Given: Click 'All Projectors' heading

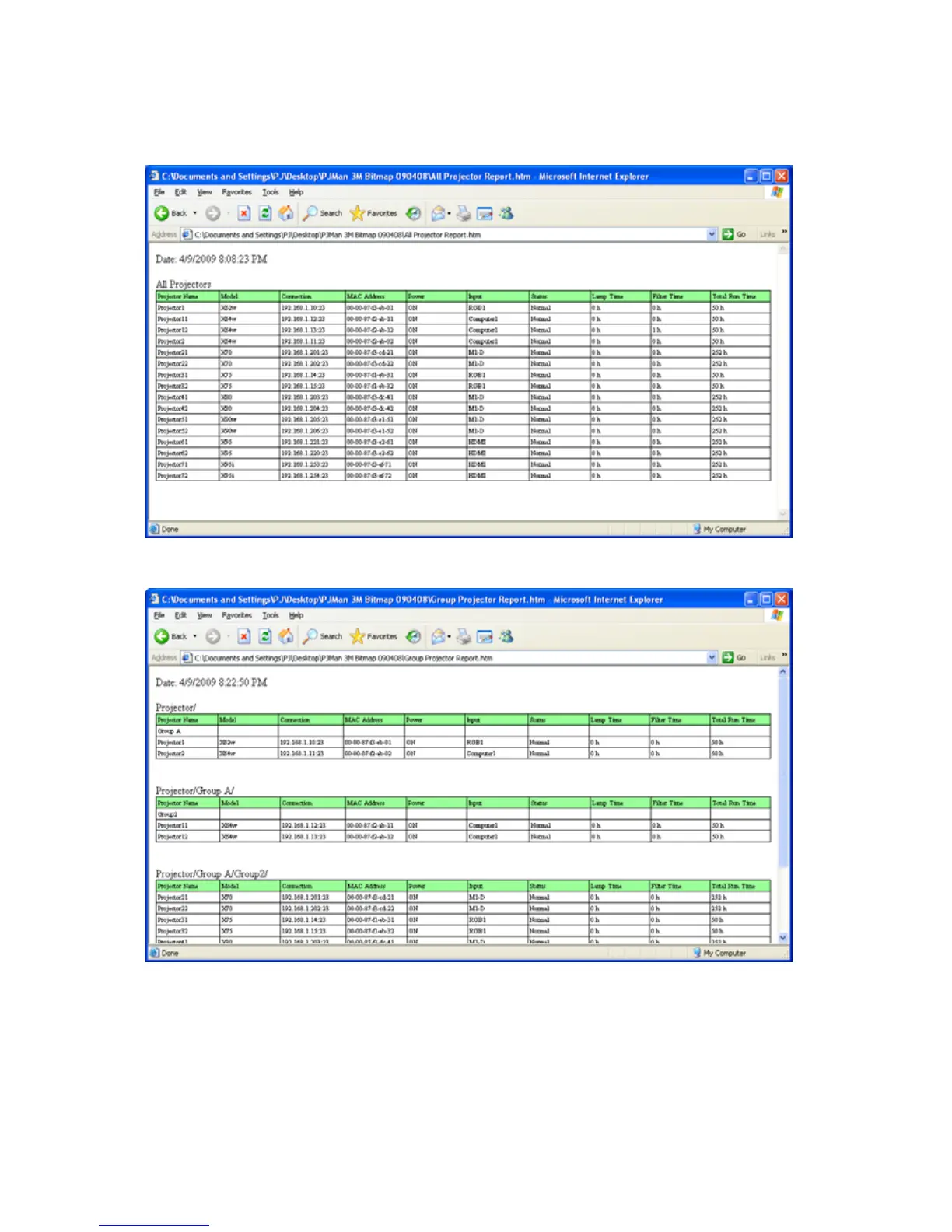Looking at the screenshot, I should pos(183,284).
